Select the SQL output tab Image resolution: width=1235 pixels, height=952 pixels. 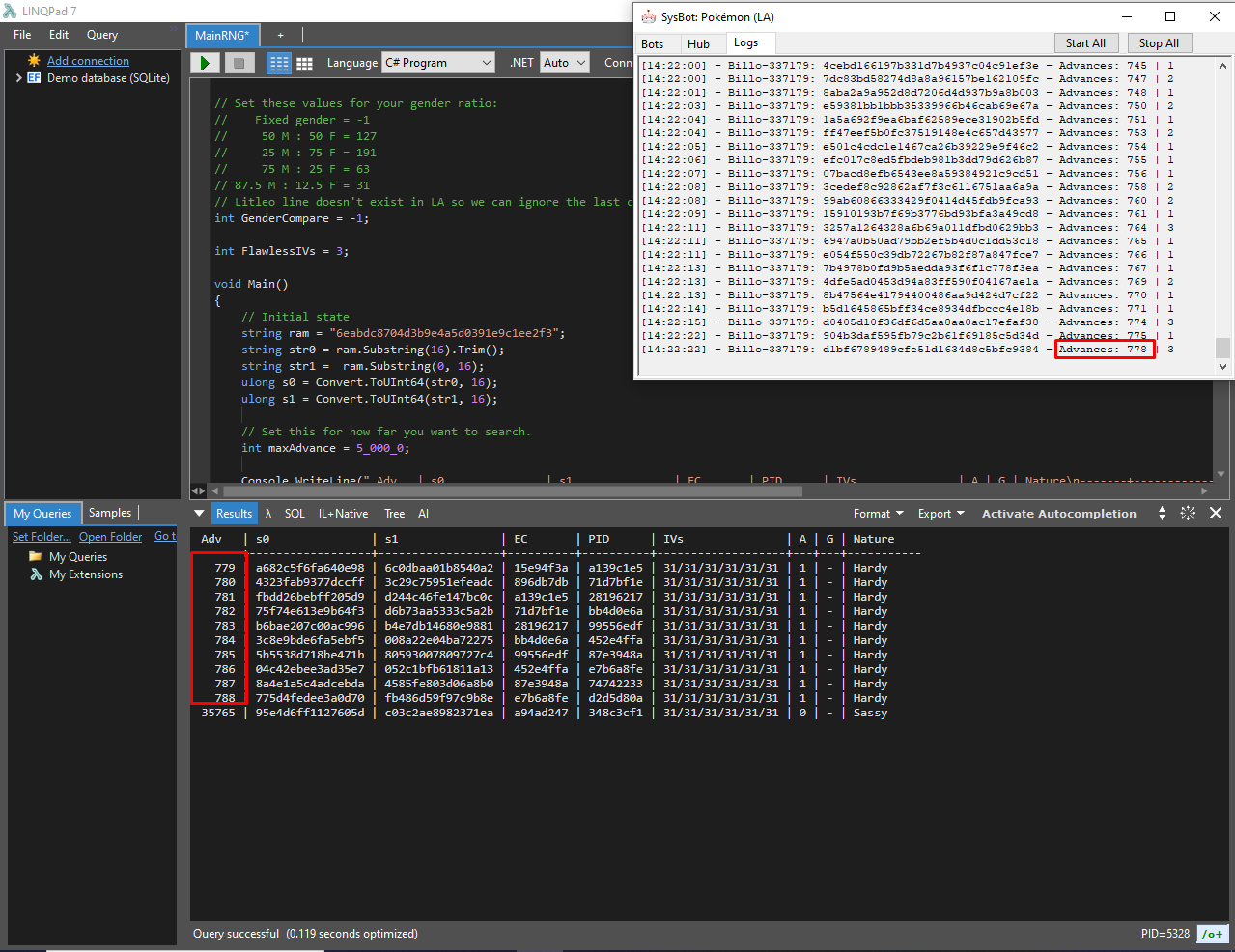[295, 514]
